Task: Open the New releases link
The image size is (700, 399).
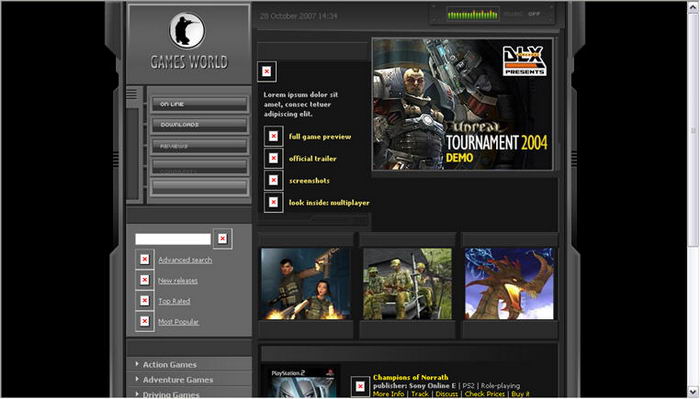Action: coord(178,281)
